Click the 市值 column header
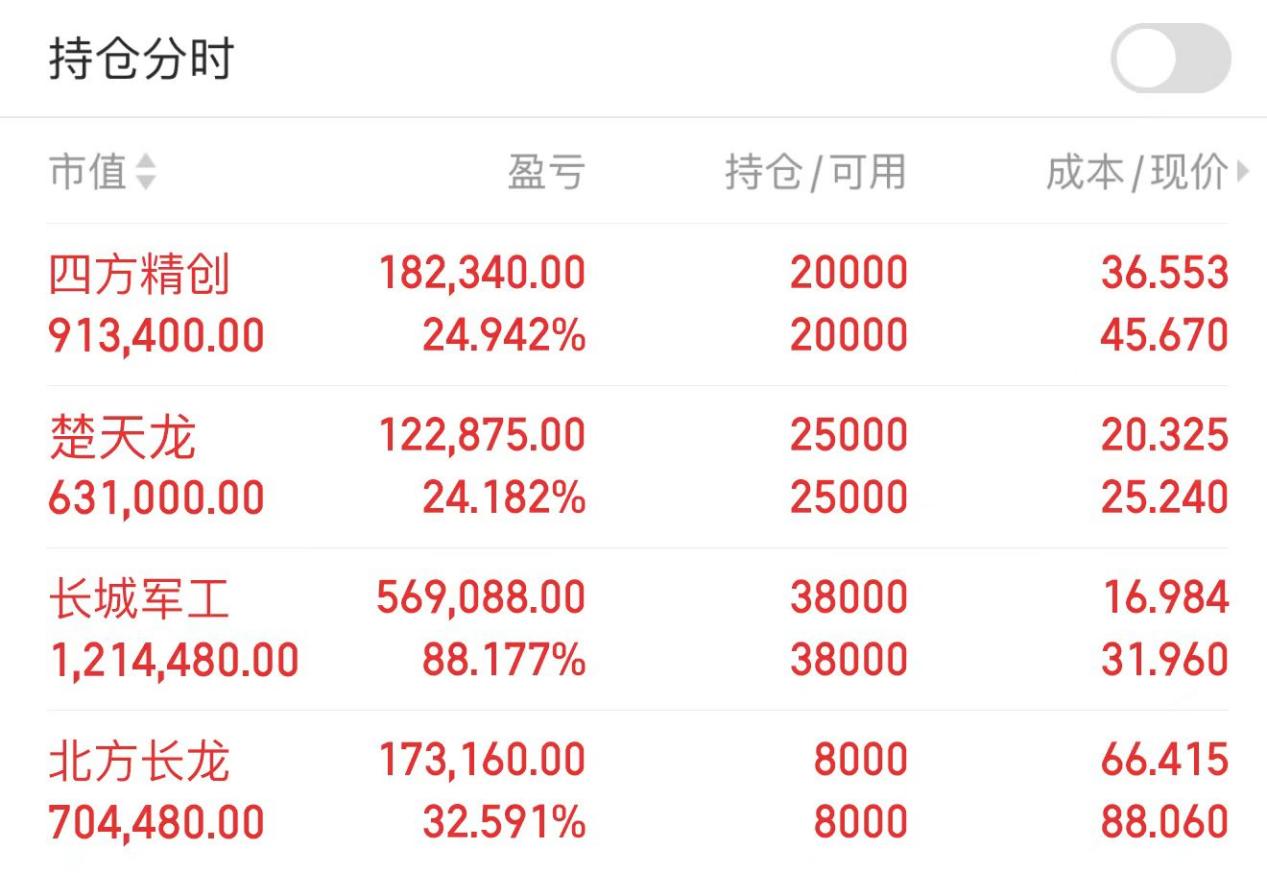Viewport: 1267px width, 873px height. point(88,172)
